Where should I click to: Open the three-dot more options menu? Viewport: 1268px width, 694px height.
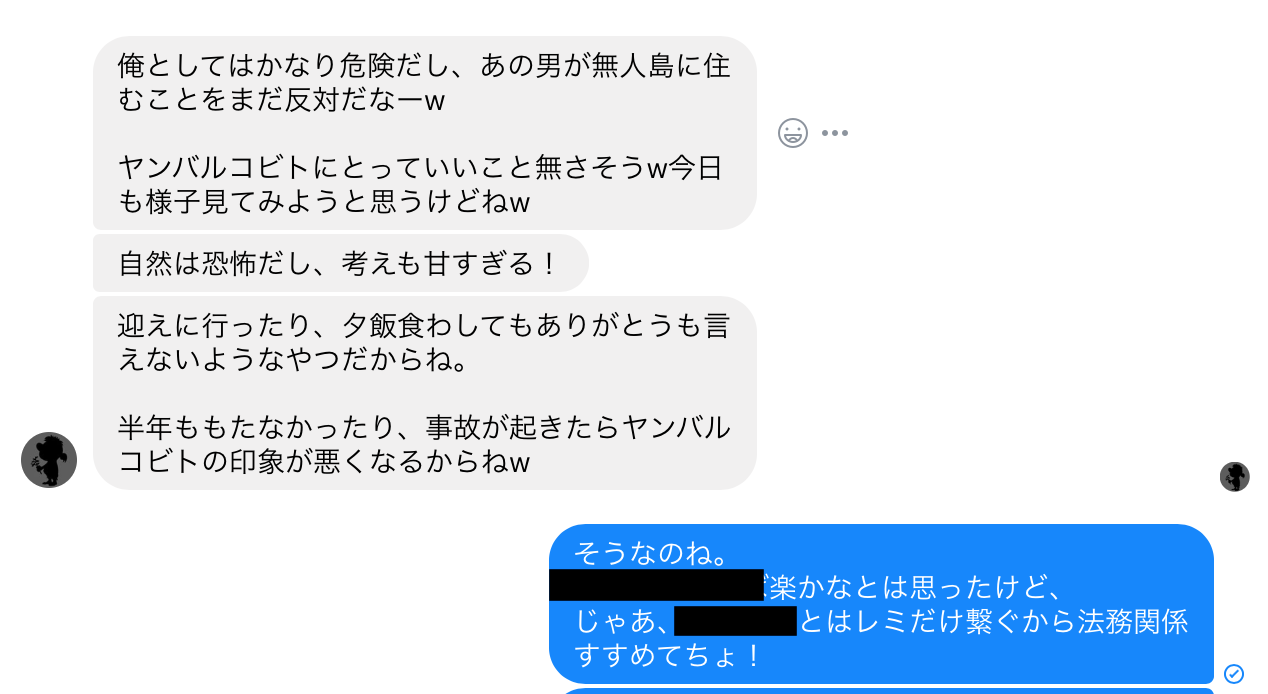pos(835,133)
